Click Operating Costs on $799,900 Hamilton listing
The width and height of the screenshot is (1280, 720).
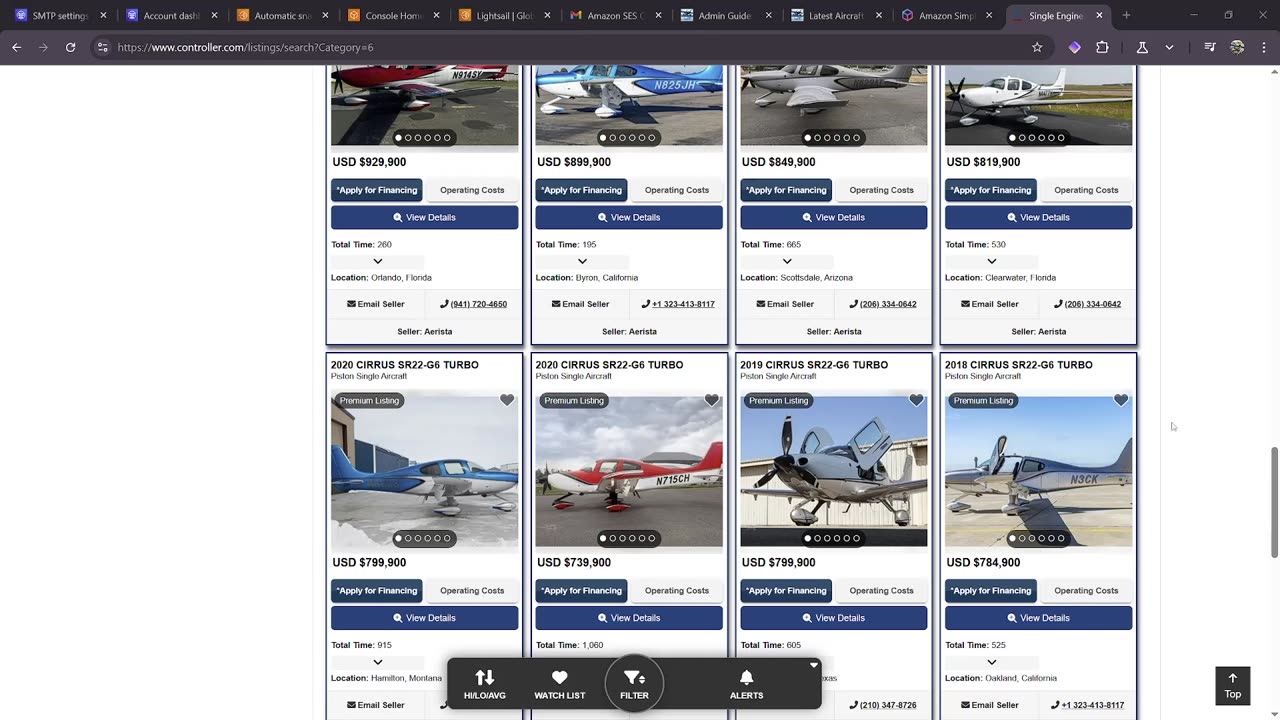(472, 591)
